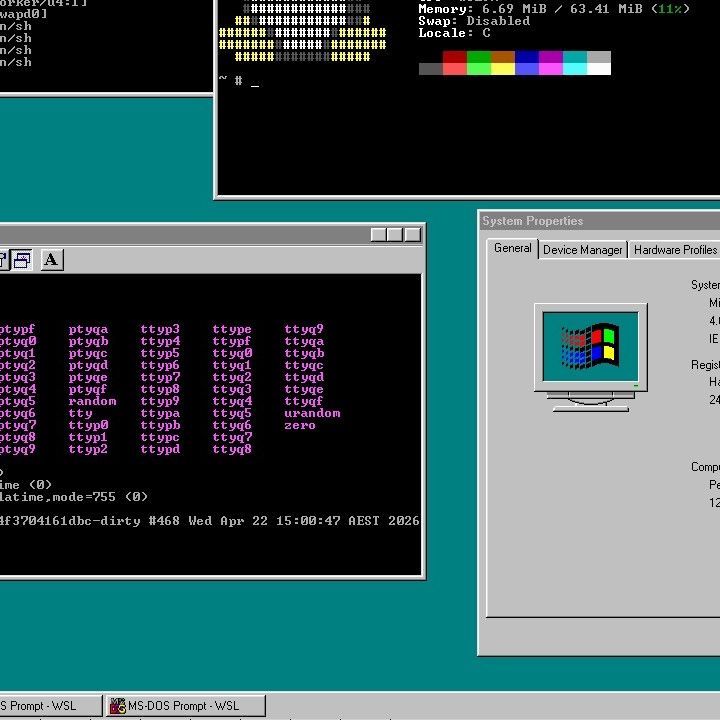Click the Background window toolbar icon beside the A

click(22, 260)
